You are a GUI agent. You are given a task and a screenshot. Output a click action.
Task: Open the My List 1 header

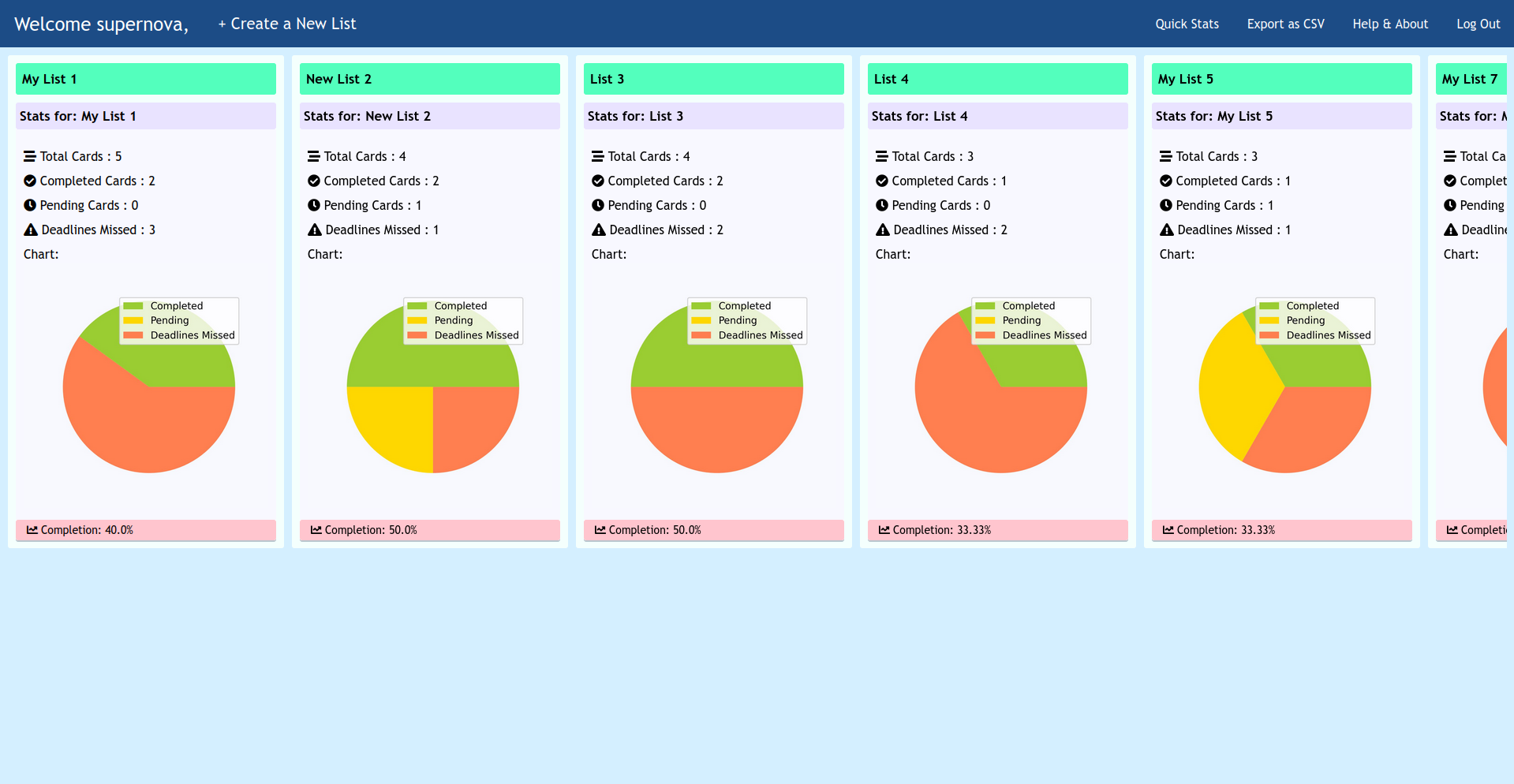[146, 79]
